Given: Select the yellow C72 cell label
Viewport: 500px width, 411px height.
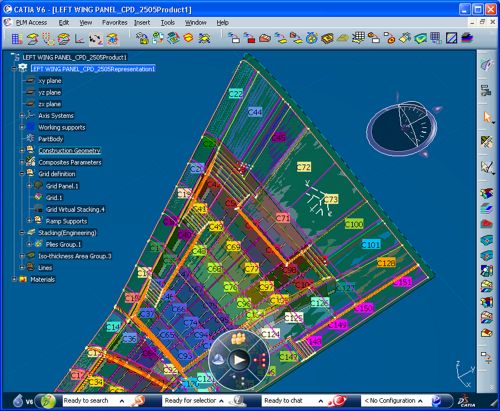Looking at the screenshot, I should pyautogui.click(x=303, y=167).
